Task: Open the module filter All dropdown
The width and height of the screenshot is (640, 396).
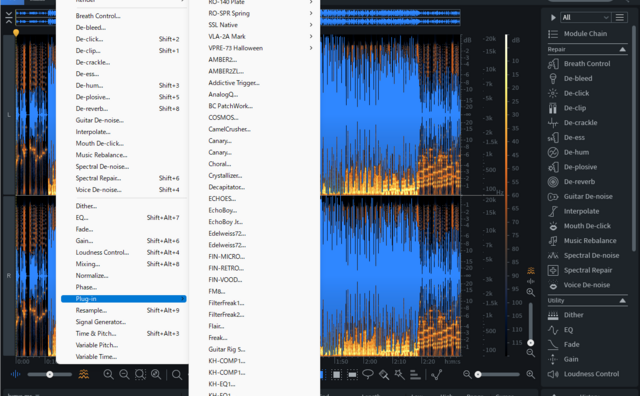Action: coord(585,17)
